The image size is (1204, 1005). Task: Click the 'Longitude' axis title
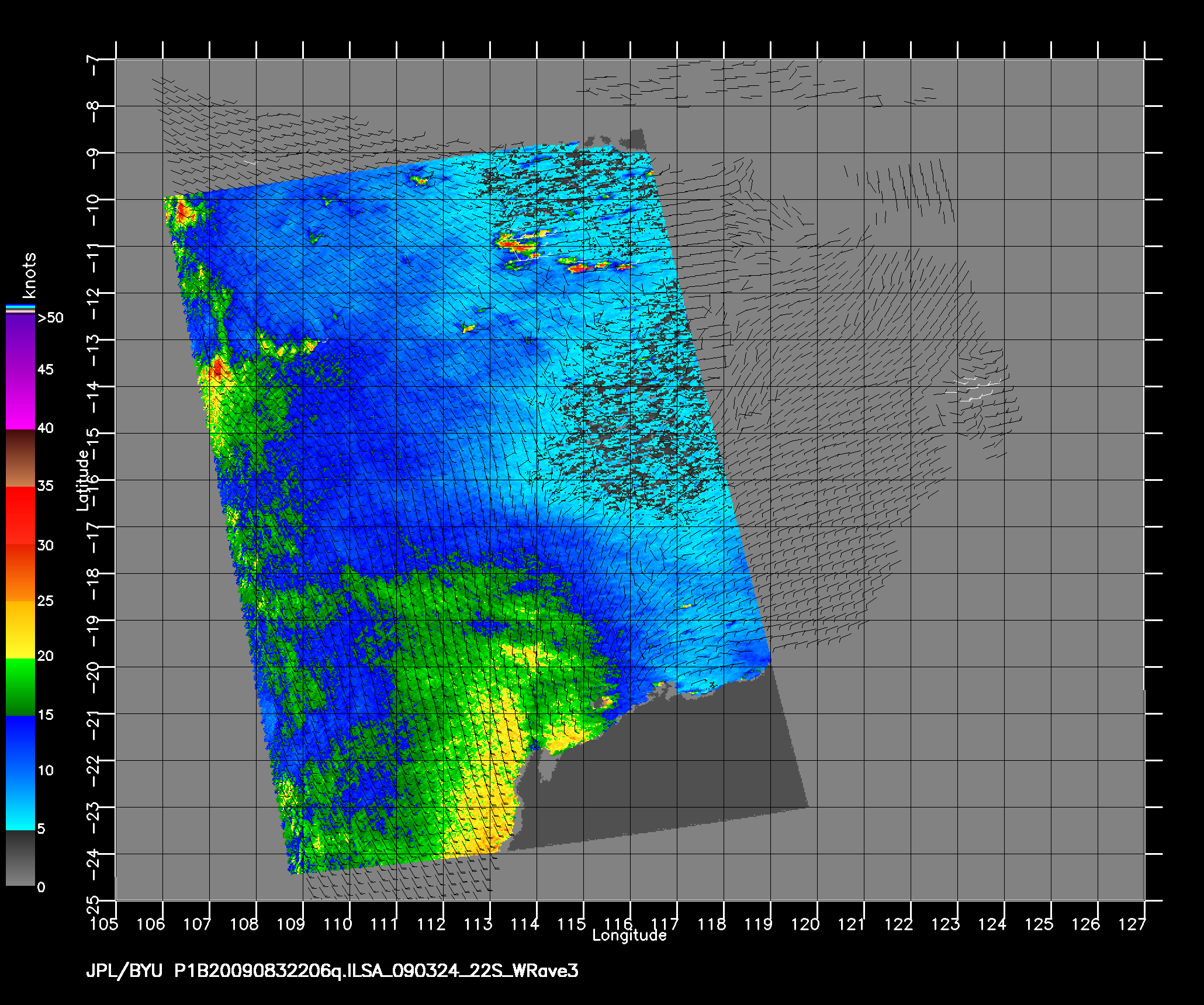(x=629, y=935)
